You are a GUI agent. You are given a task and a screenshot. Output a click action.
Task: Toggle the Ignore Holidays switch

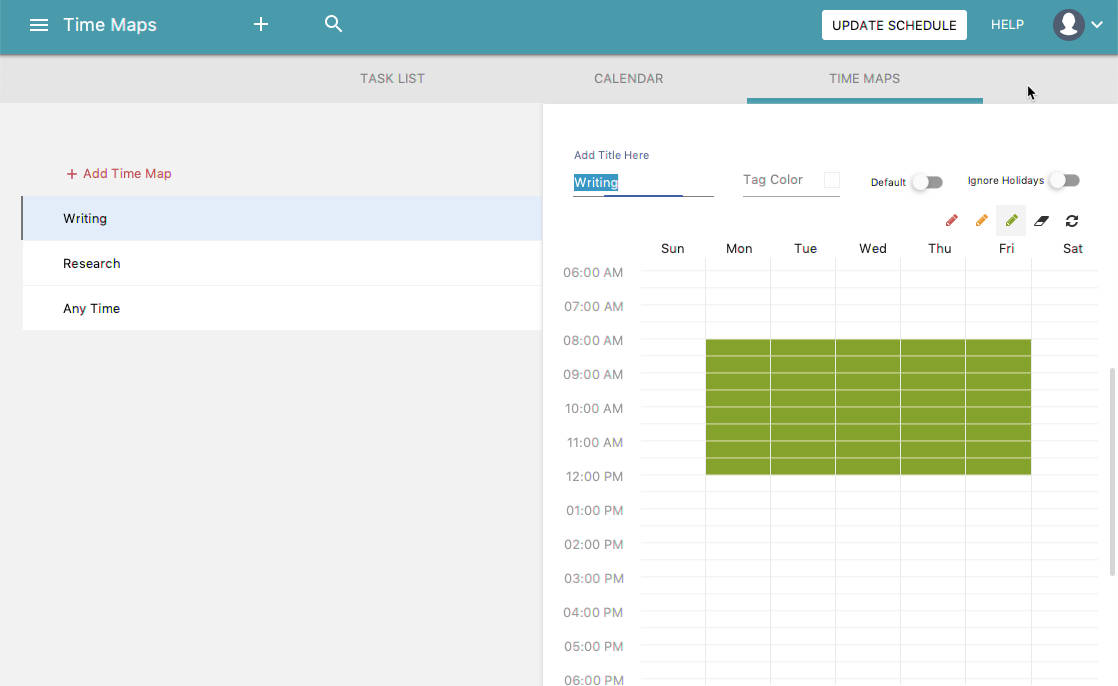pyautogui.click(x=1064, y=181)
